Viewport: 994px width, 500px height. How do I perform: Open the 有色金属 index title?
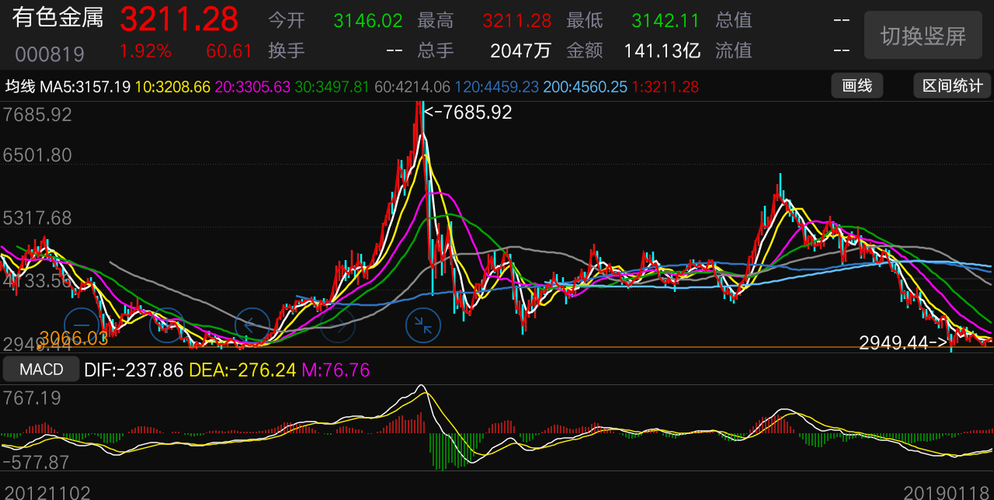(x=57, y=17)
